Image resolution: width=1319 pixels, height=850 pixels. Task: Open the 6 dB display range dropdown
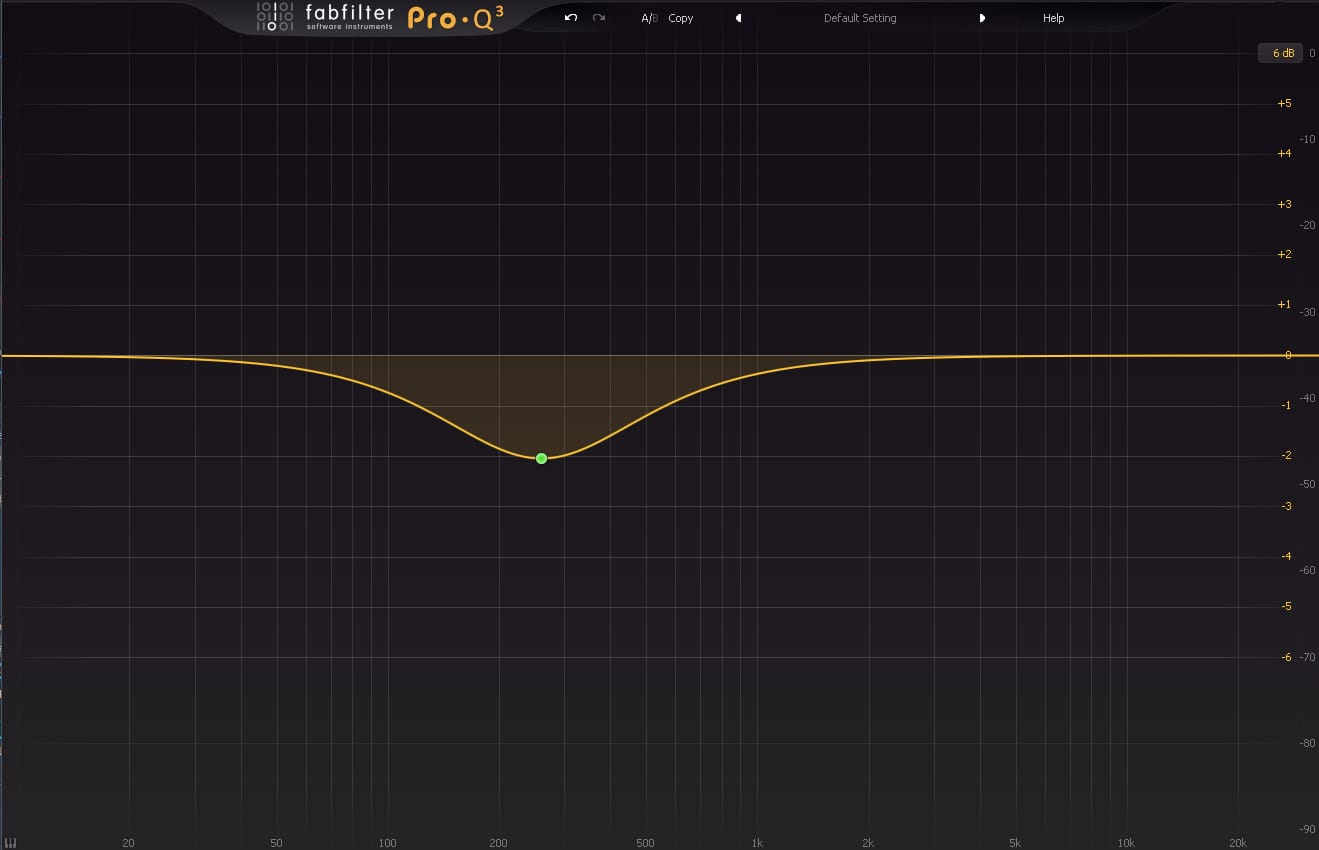pos(1281,53)
